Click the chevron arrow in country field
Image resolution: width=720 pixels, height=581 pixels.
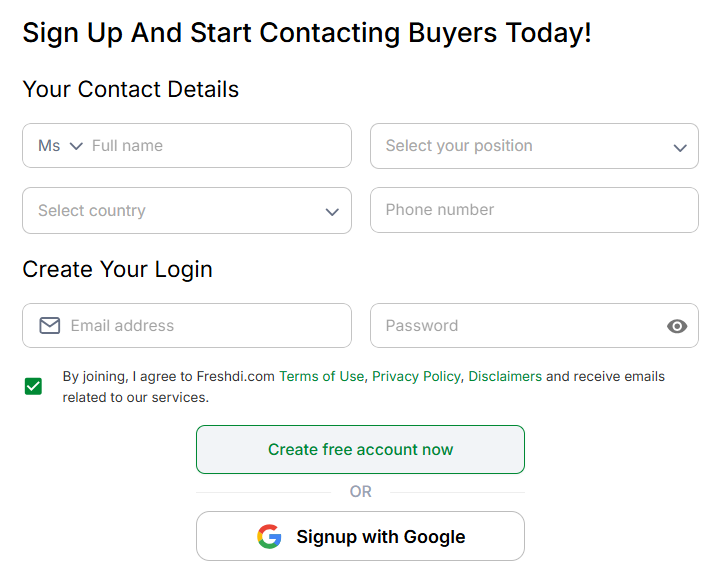point(332,212)
